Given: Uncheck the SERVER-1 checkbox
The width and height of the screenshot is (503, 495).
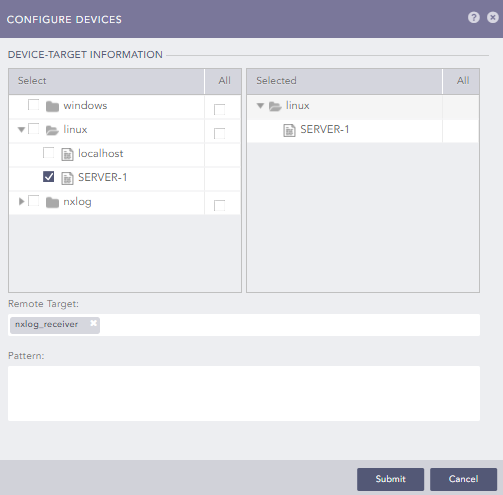Looking at the screenshot, I should tap(49, 177).
